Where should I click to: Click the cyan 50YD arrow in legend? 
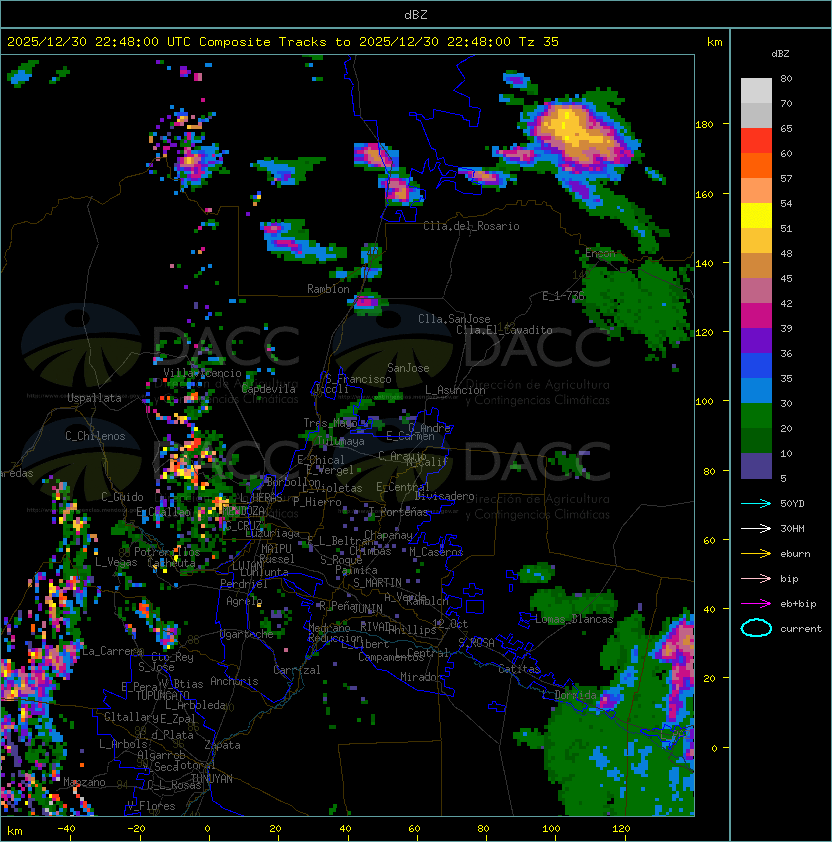click(x=756, y=503)
